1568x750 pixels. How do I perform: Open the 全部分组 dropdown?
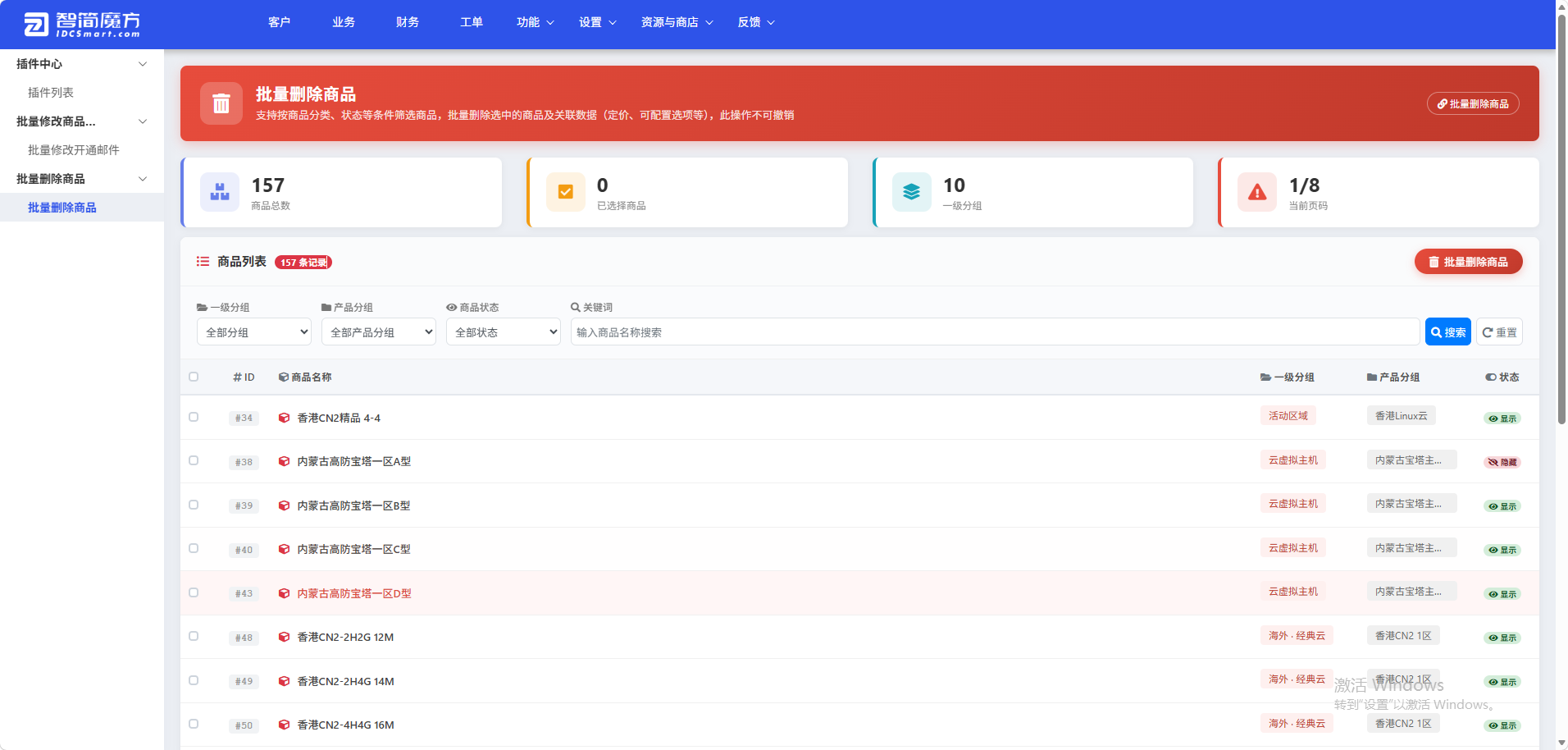pos(254,332)
